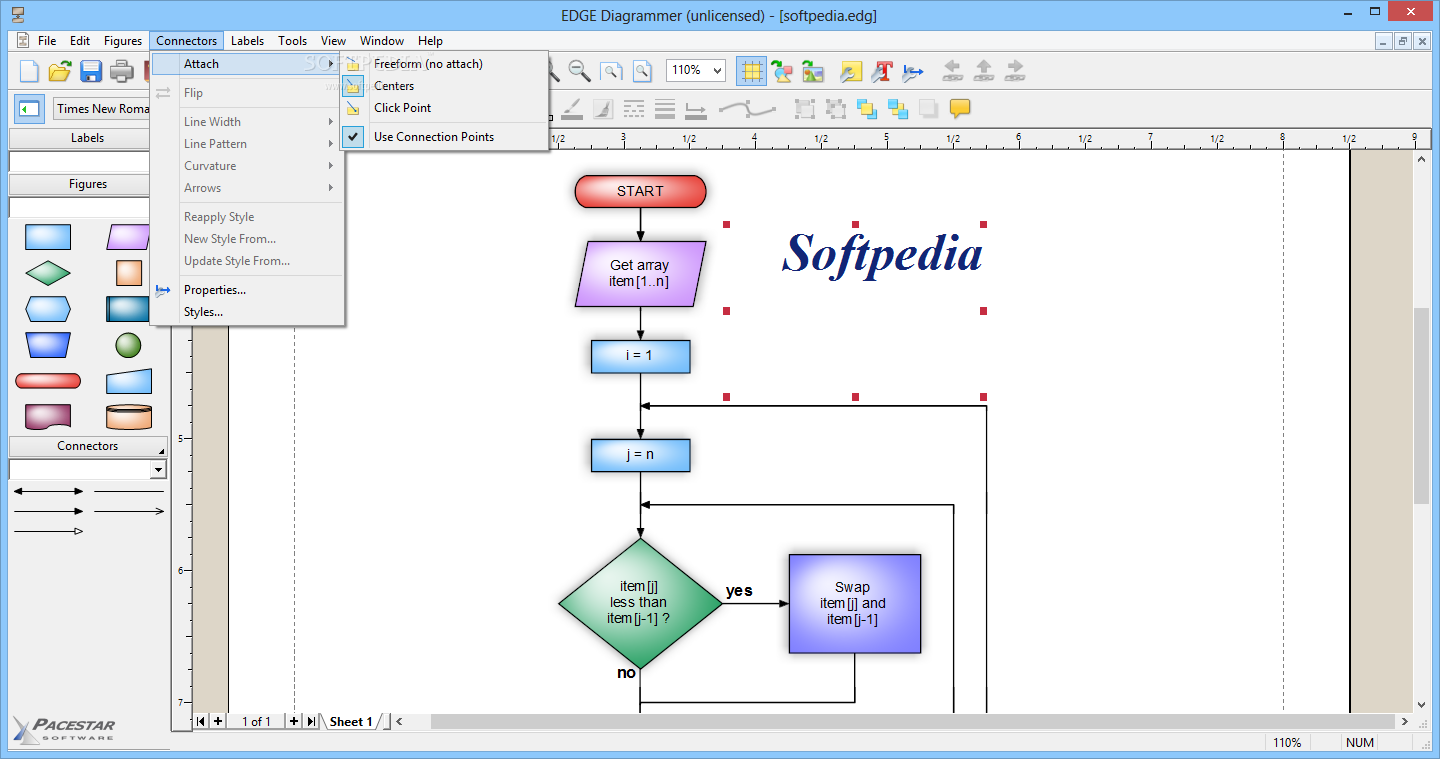Select the maroon document-shaped figure
The width and height of the screenshot is (1440, 759).
[48, 417]
